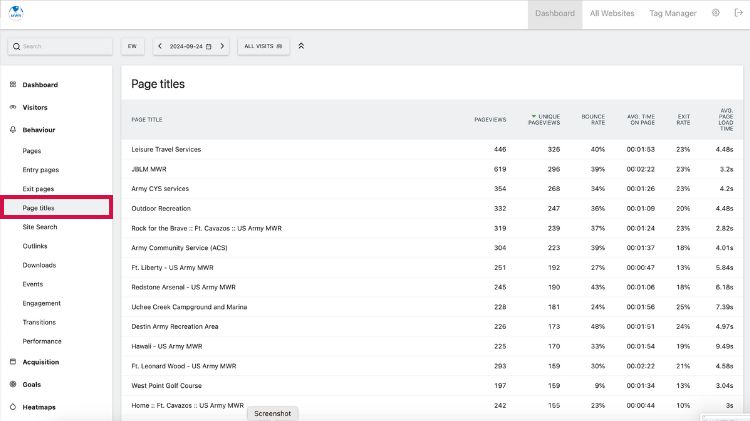
Task: Click the Ft. Liberty - US Army MWR row
Action: 432,267
